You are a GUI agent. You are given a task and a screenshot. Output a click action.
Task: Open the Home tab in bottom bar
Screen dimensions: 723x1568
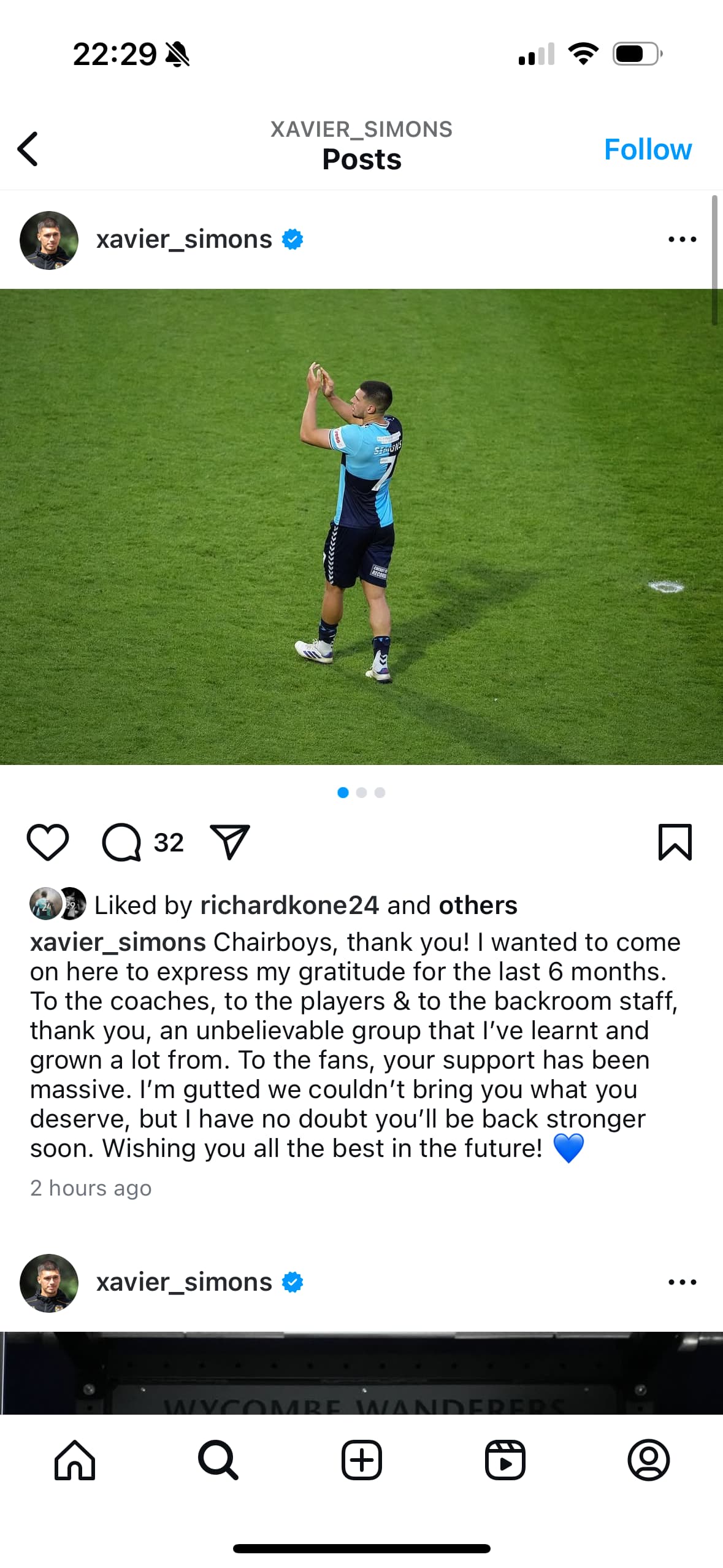(75, 1460)
